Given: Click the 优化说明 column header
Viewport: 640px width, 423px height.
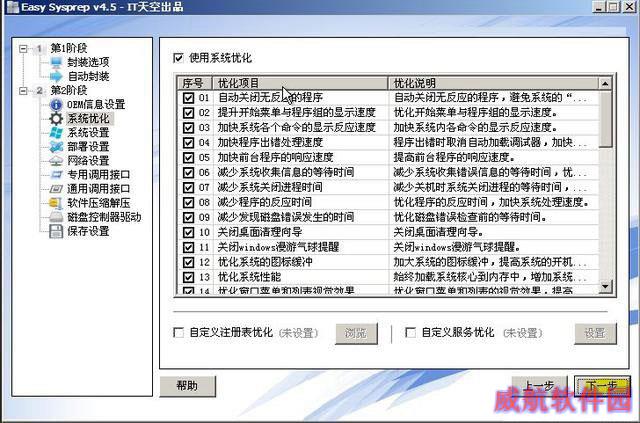Looking at the screenshot, I should click(x=493, y=83).
